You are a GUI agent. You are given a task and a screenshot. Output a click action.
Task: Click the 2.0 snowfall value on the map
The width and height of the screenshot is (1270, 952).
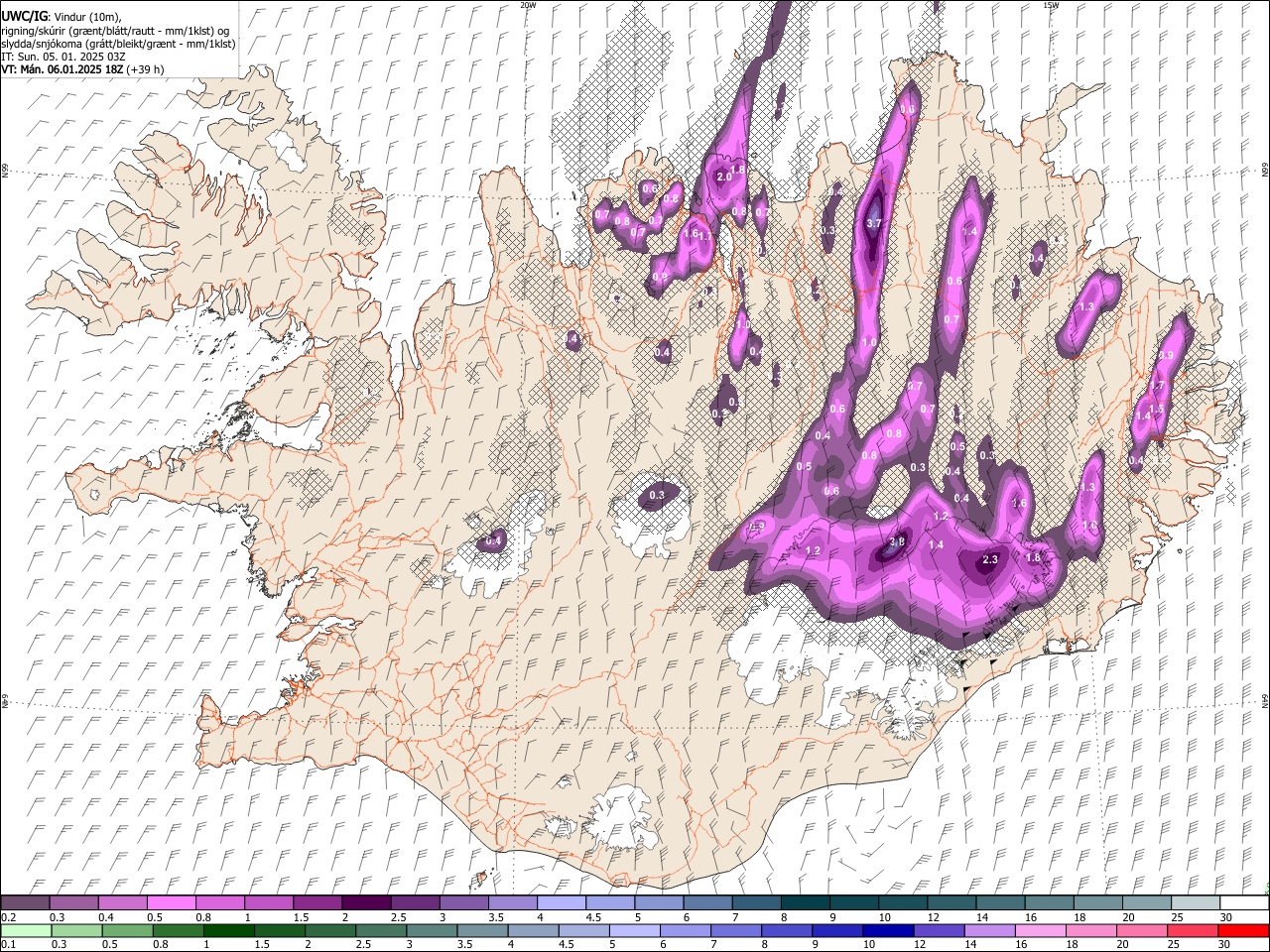click(724, 177)
